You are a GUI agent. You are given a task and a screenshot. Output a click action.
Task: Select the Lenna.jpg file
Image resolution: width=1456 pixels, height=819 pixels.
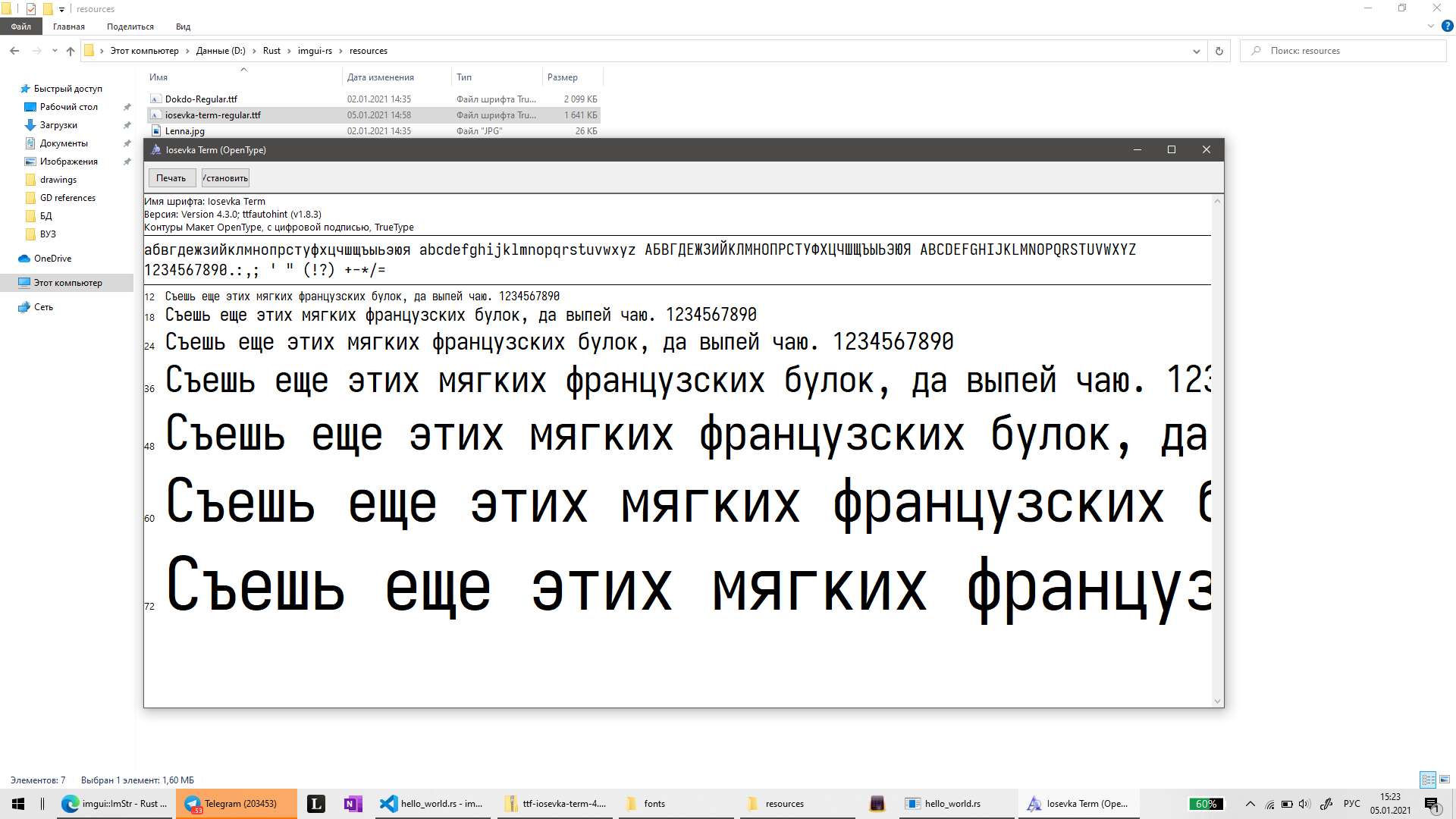click(185, 131)
